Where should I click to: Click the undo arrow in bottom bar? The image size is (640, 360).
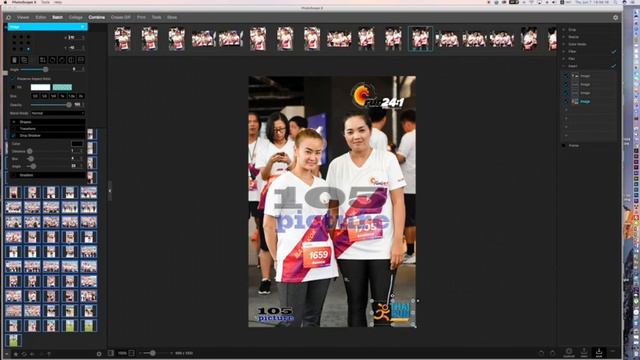click(x=541, y=353)
